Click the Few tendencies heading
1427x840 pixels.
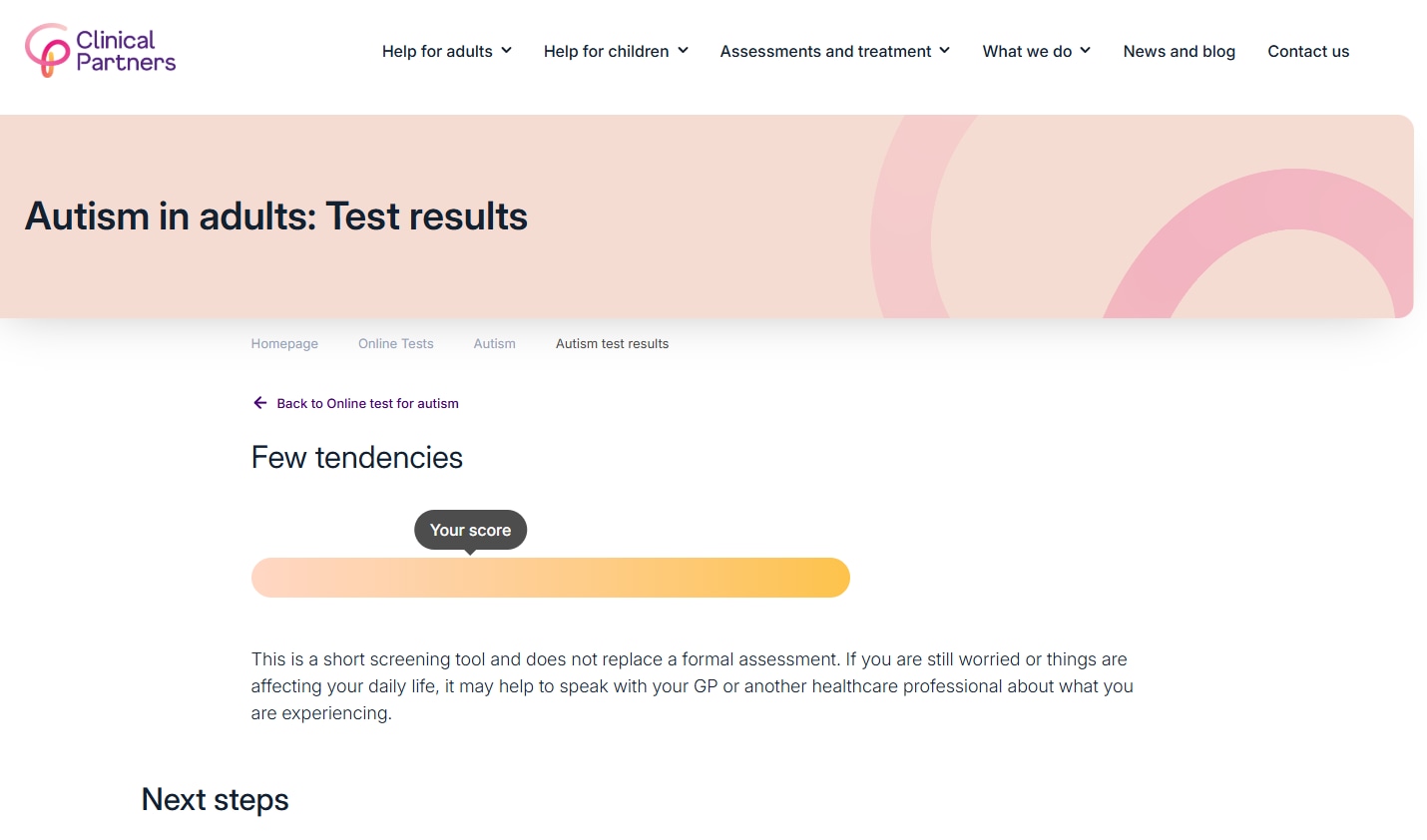(x=357, y=458)
